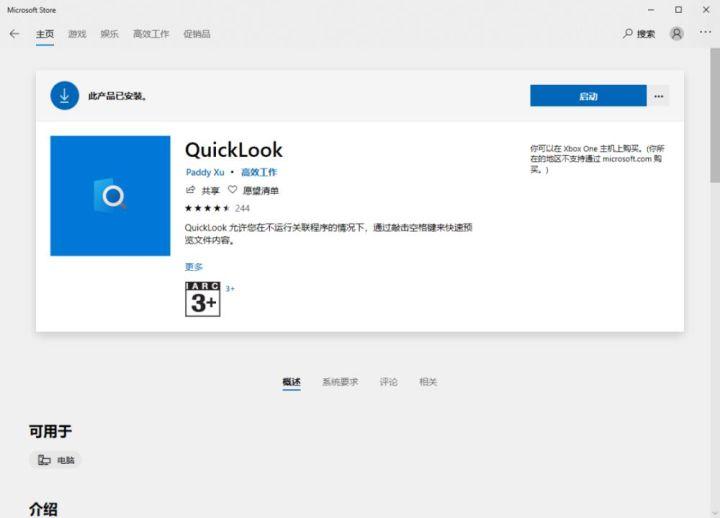720x518 pixels.
Task: Click the 共享 share icon
Action: [x=190, y=190]
